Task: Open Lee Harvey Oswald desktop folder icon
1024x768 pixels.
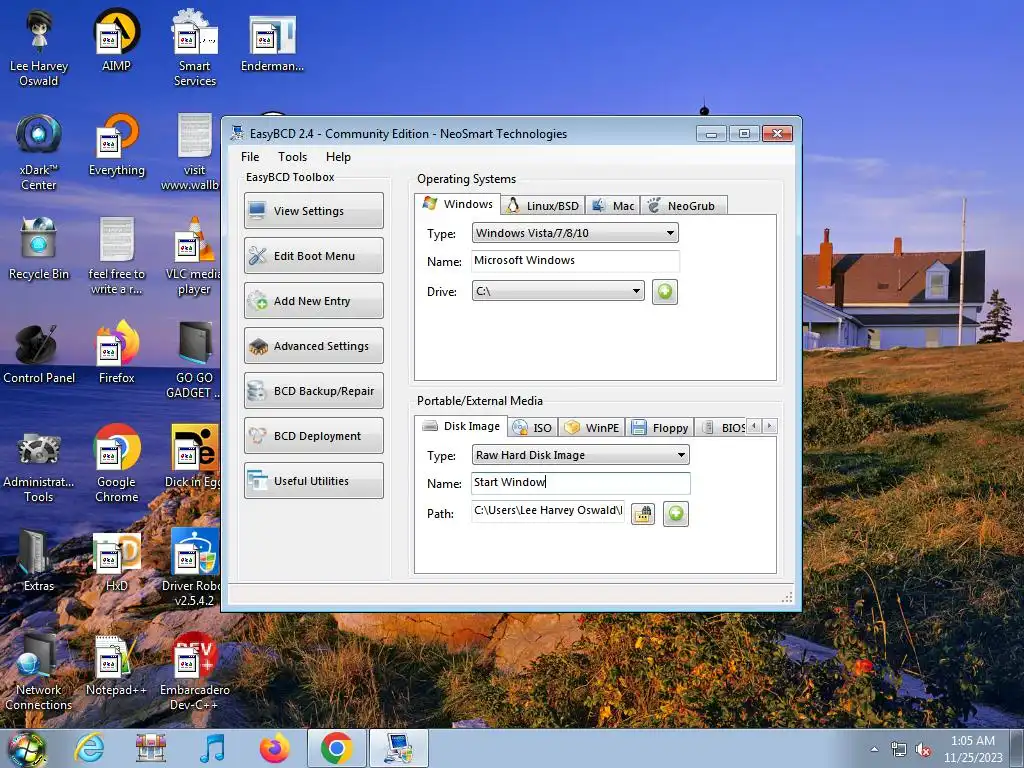Action: coord(39,47)
